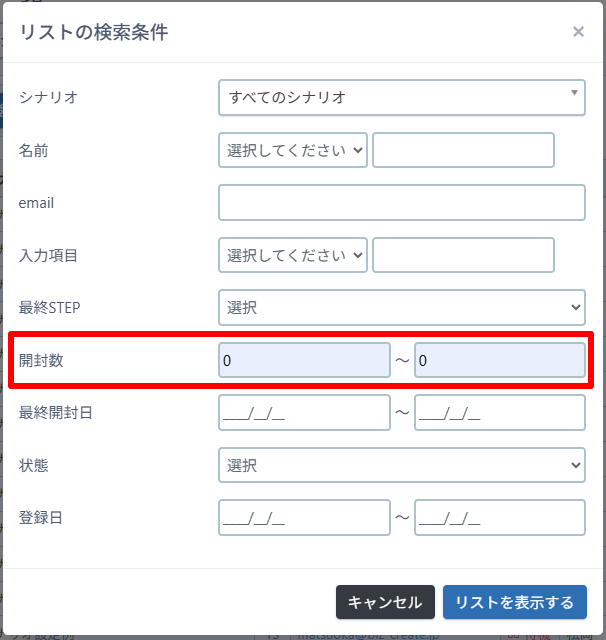Click the 開封数 label text
This screenshot has width=606, height=640.
(41, 360)
